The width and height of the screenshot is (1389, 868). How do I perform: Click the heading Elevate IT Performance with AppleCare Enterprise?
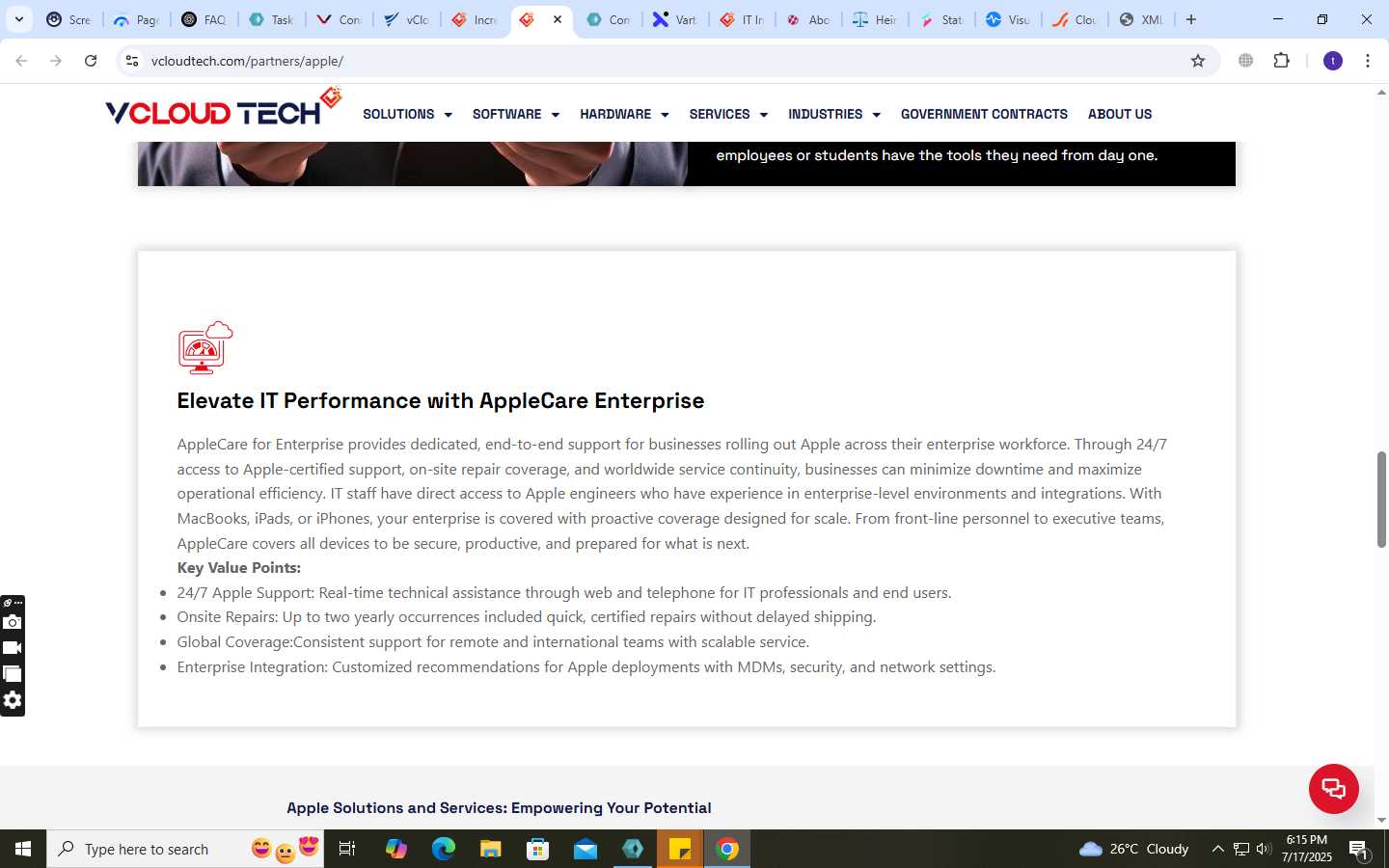[x=441, y=400]
